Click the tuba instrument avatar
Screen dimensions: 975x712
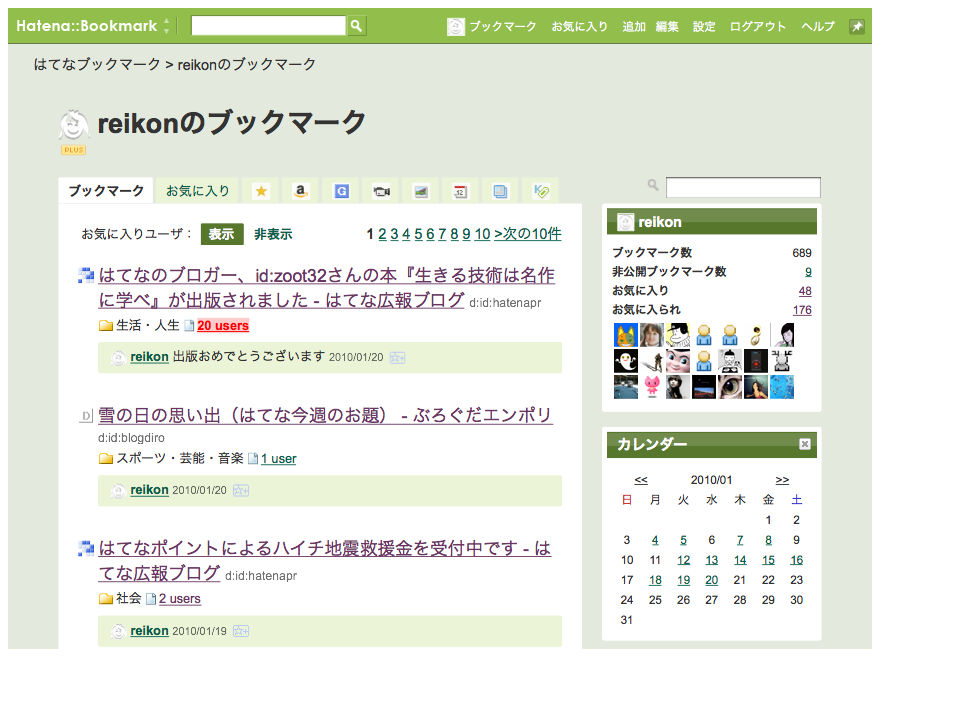pyautogui.click(x=756, y=335)
